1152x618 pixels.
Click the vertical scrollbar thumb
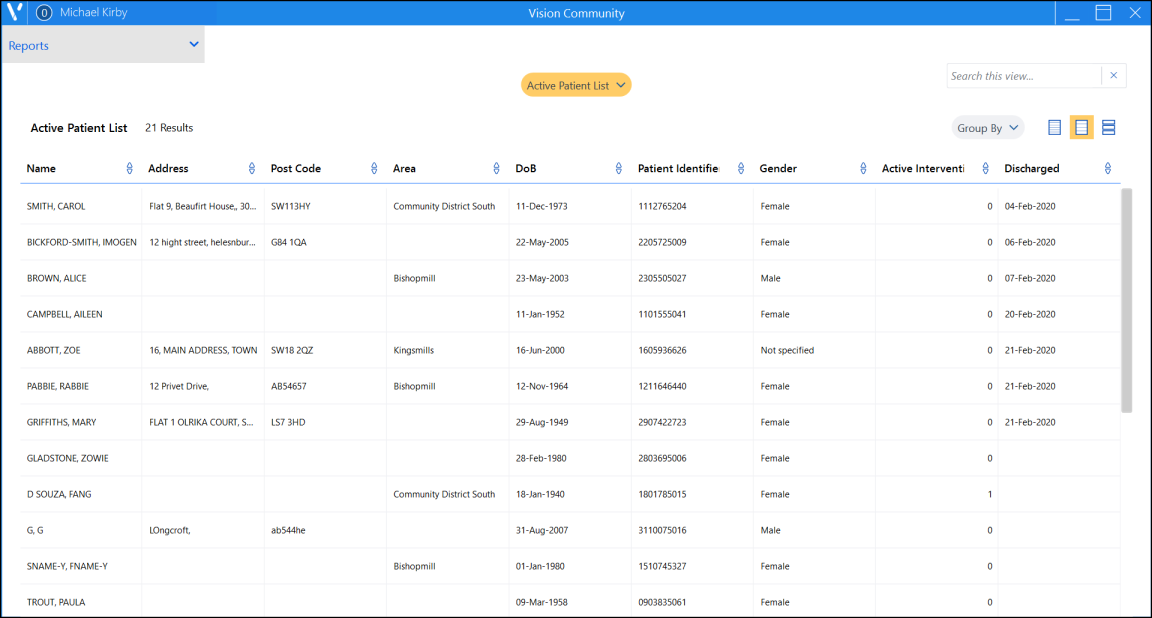click(x=1126, y=301)
